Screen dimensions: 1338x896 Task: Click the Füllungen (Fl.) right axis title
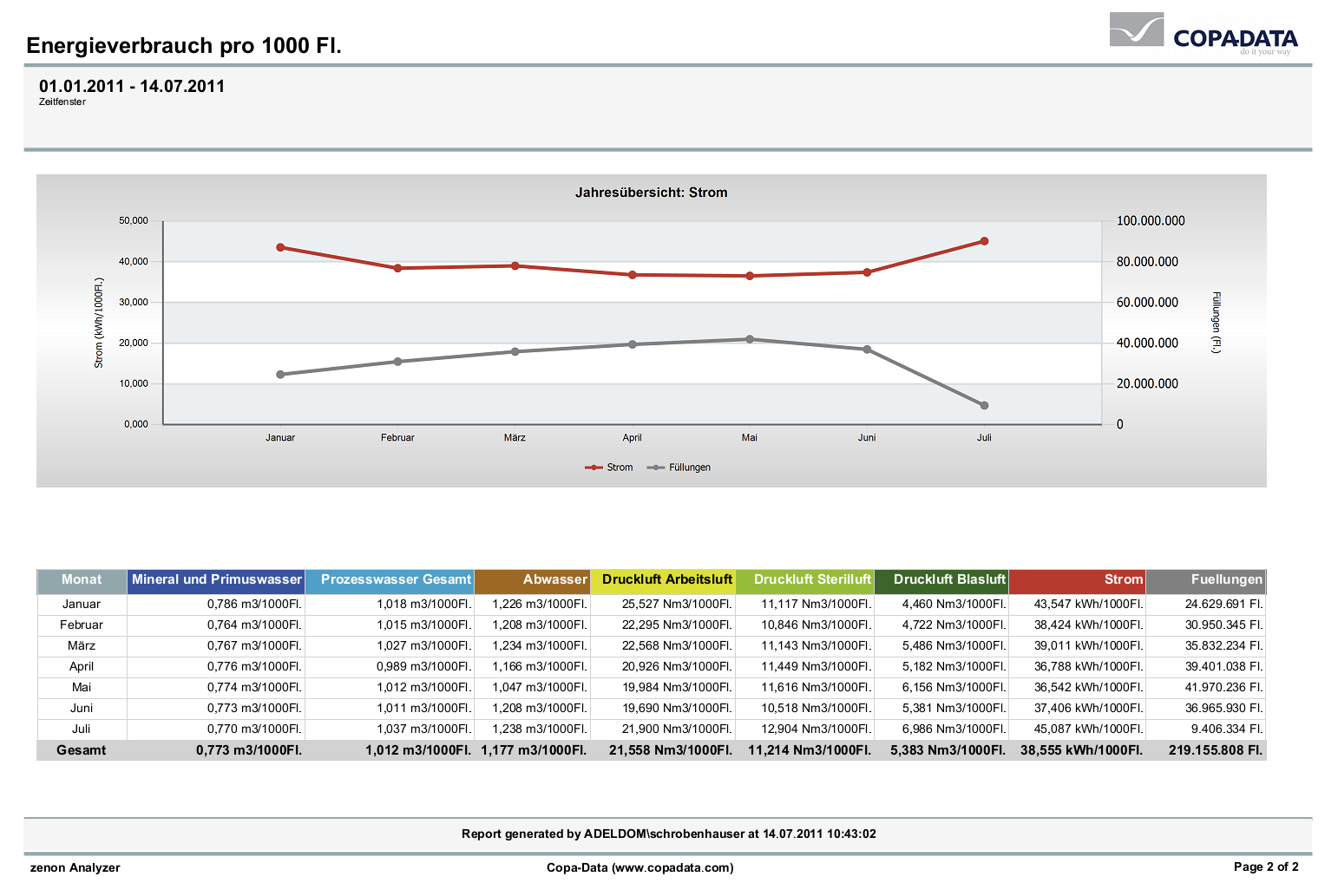tap(1216, 322)
